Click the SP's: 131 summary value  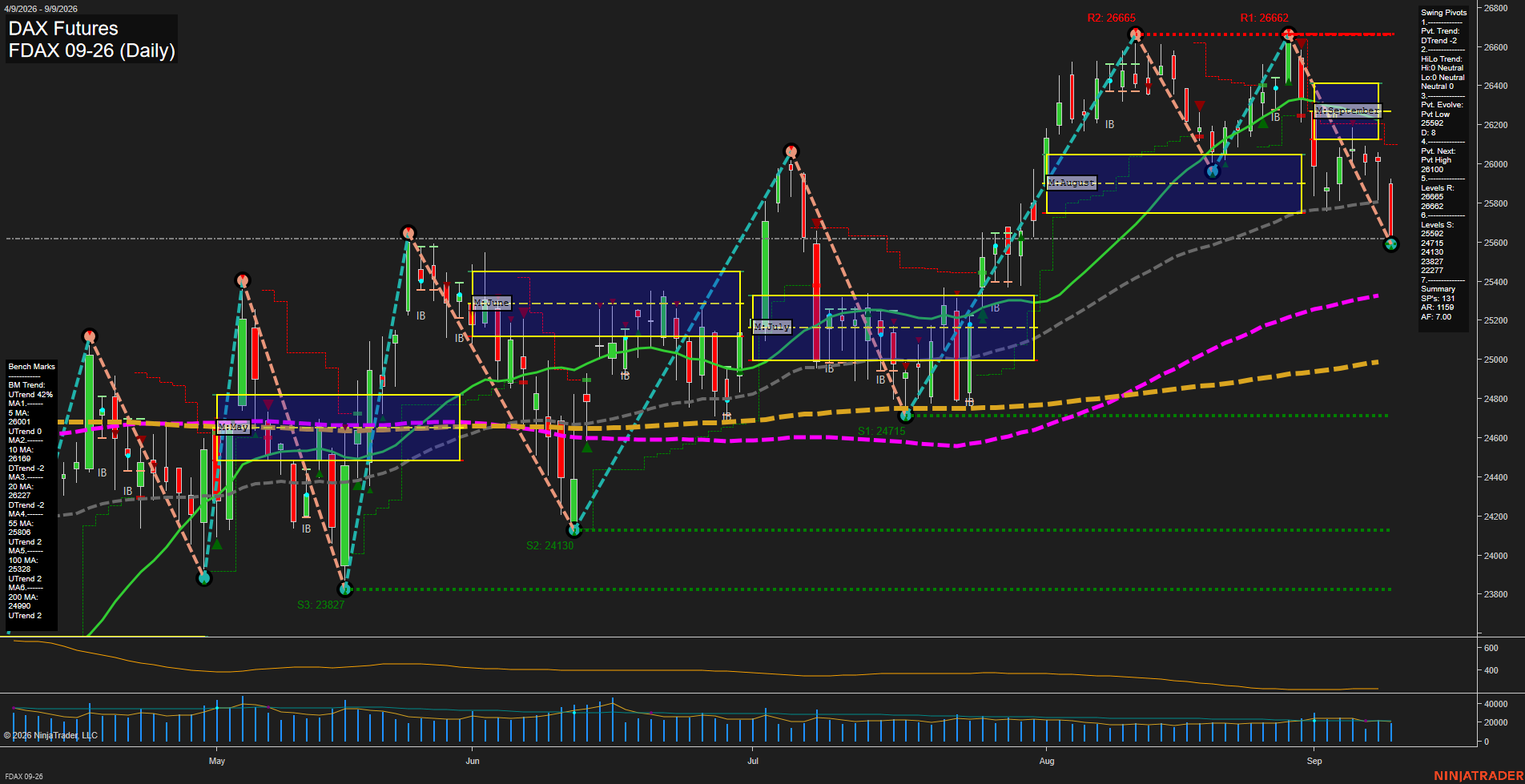1438,299
